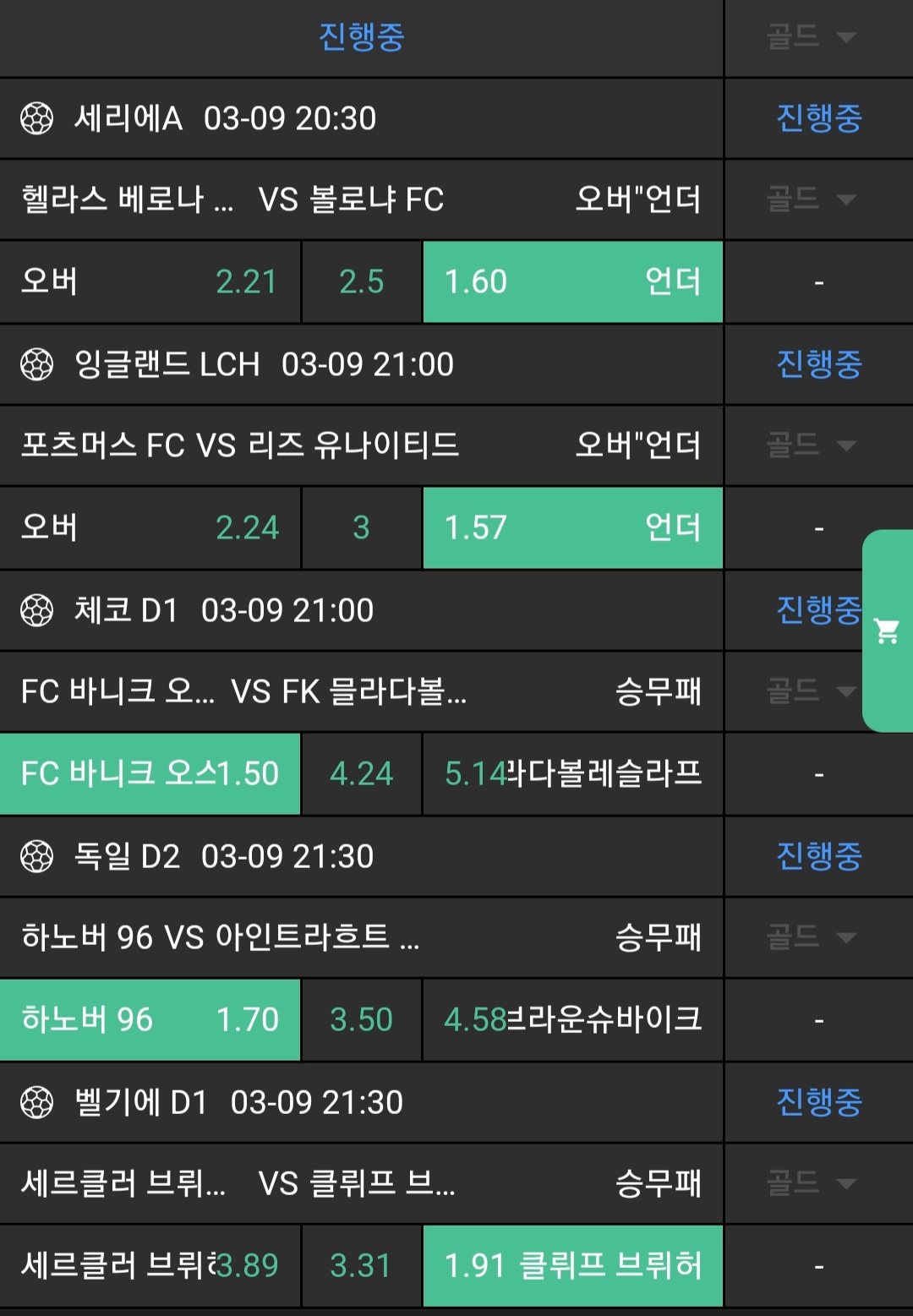Image resolution: width=913 pixels, height=1316 pixels.
Task: Open the 골드 dropdown in the top header
Action: point(811,36)
